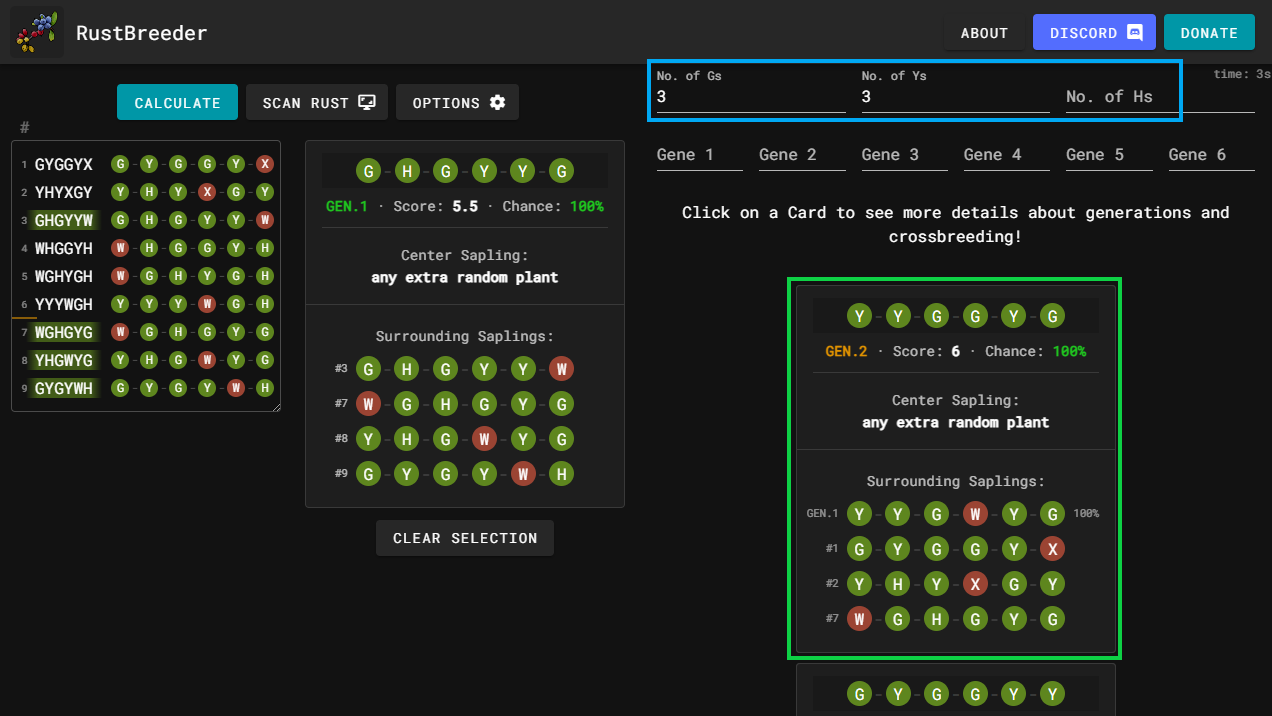The width and height of the screenshot is (1272, 716).
Task: Click sapling #2 YHYXGY in GEN.2 card
Action: click(955, 584)
